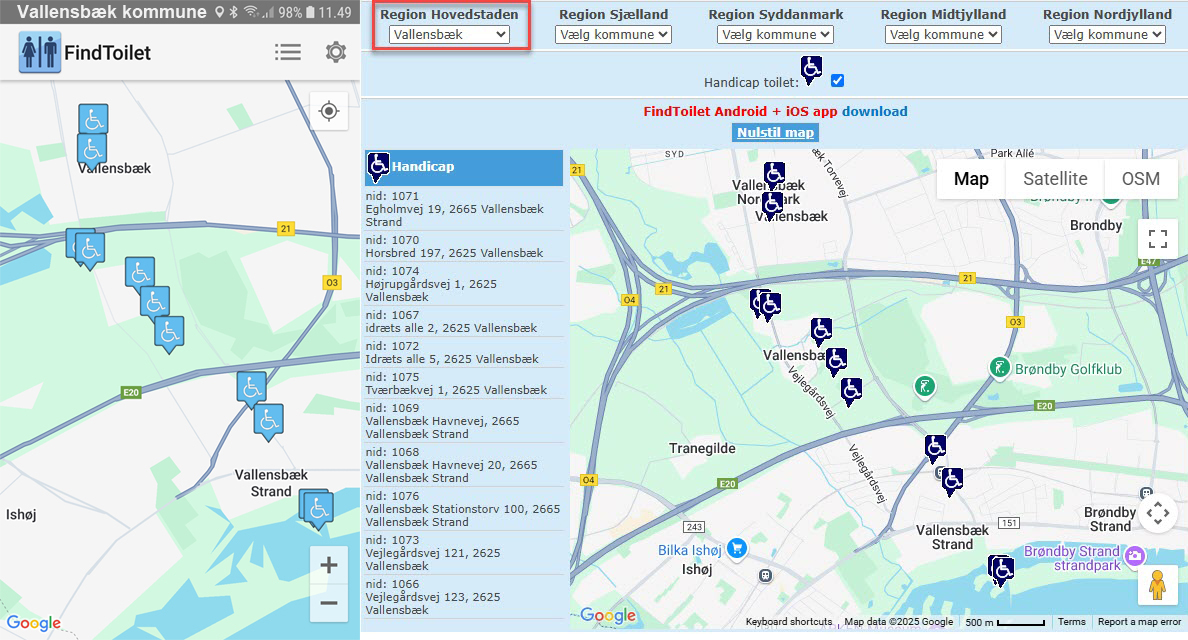Open the map camera pan control
1188x640 pixels.
pos(1158,514)
